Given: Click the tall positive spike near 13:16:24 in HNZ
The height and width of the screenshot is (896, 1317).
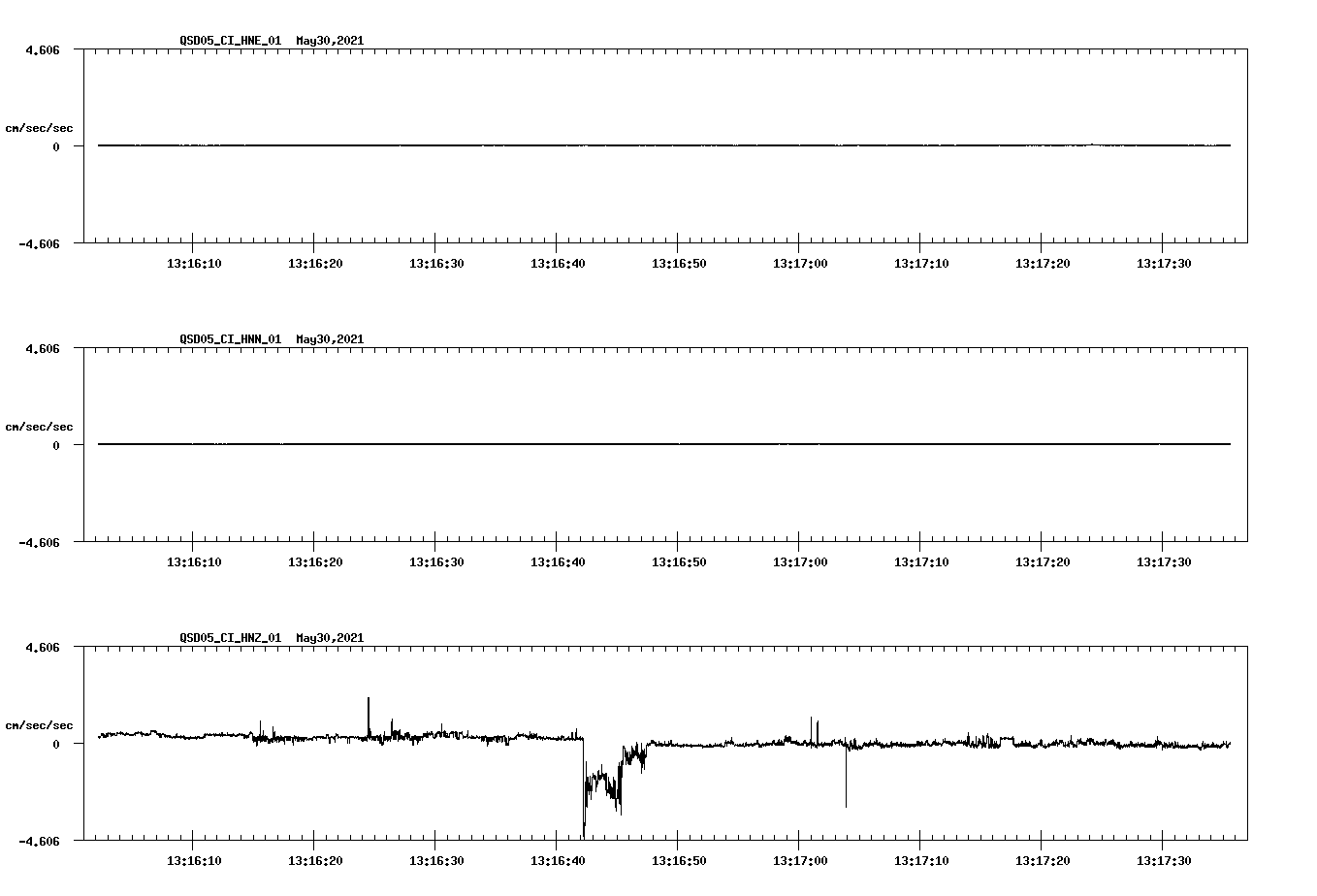Looking at the screenshot, I should (369, 716).
